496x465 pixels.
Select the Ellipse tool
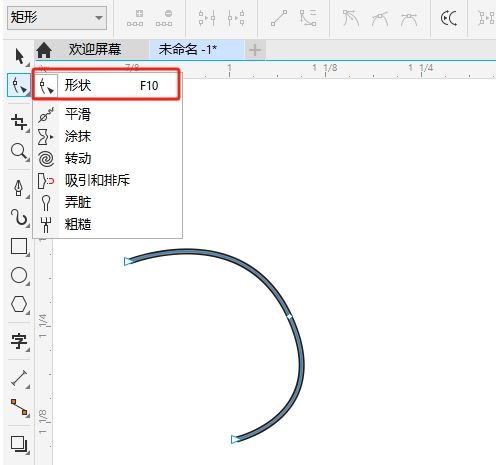pos(19,276)
